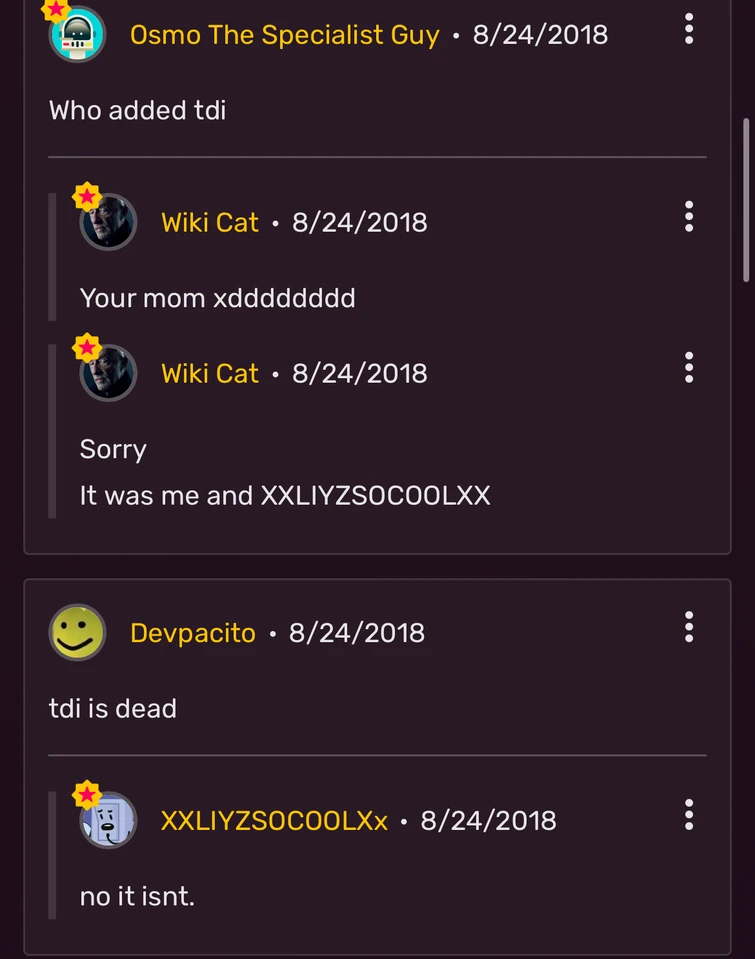Open the kebab menu on XXLIYZSOCOOLXx's reply
Viewport: 755px width, 959px height.
pyautogui.click(x=689, y=815)
